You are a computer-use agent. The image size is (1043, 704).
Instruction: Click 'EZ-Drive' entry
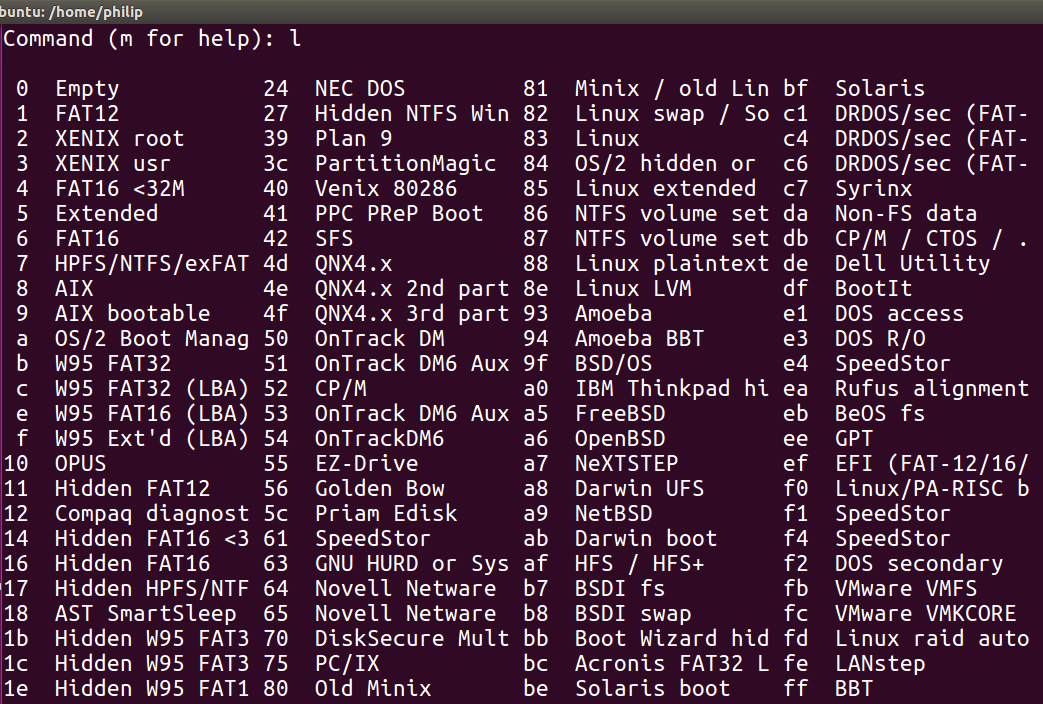[x=367, y=464]
